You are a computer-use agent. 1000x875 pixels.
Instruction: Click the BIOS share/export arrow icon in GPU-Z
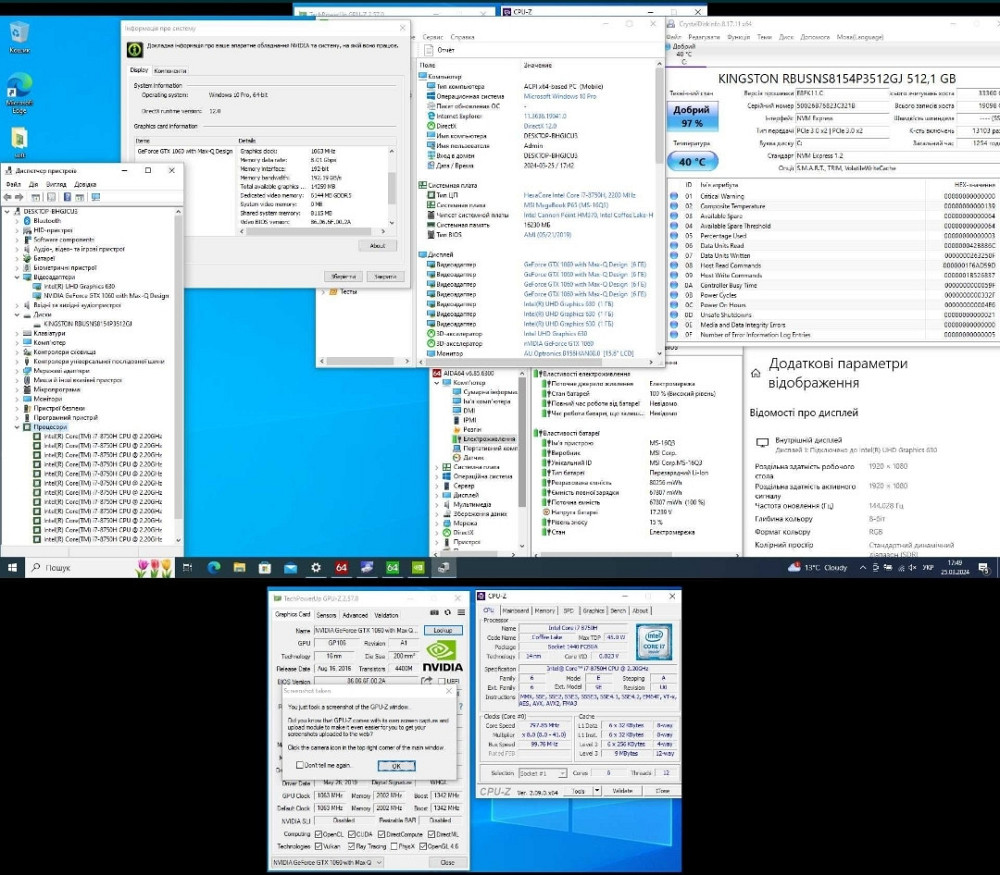click(427, 680)
